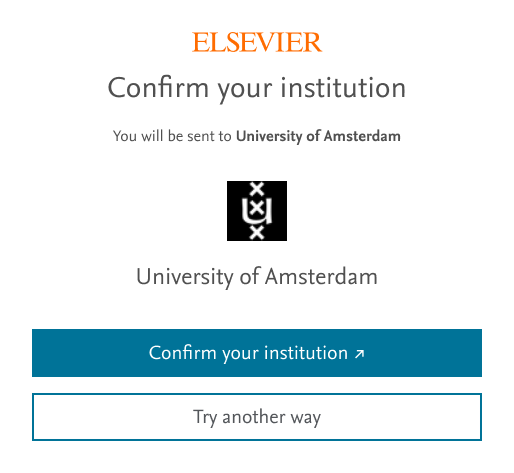Screen dimensions: 514x473
Task: Click bold University of Amsterdam in sentence
Action: 318,136
